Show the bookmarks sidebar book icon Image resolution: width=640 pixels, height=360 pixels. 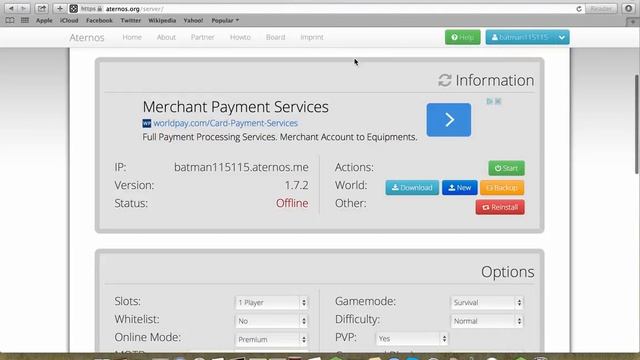click(10, 20)
